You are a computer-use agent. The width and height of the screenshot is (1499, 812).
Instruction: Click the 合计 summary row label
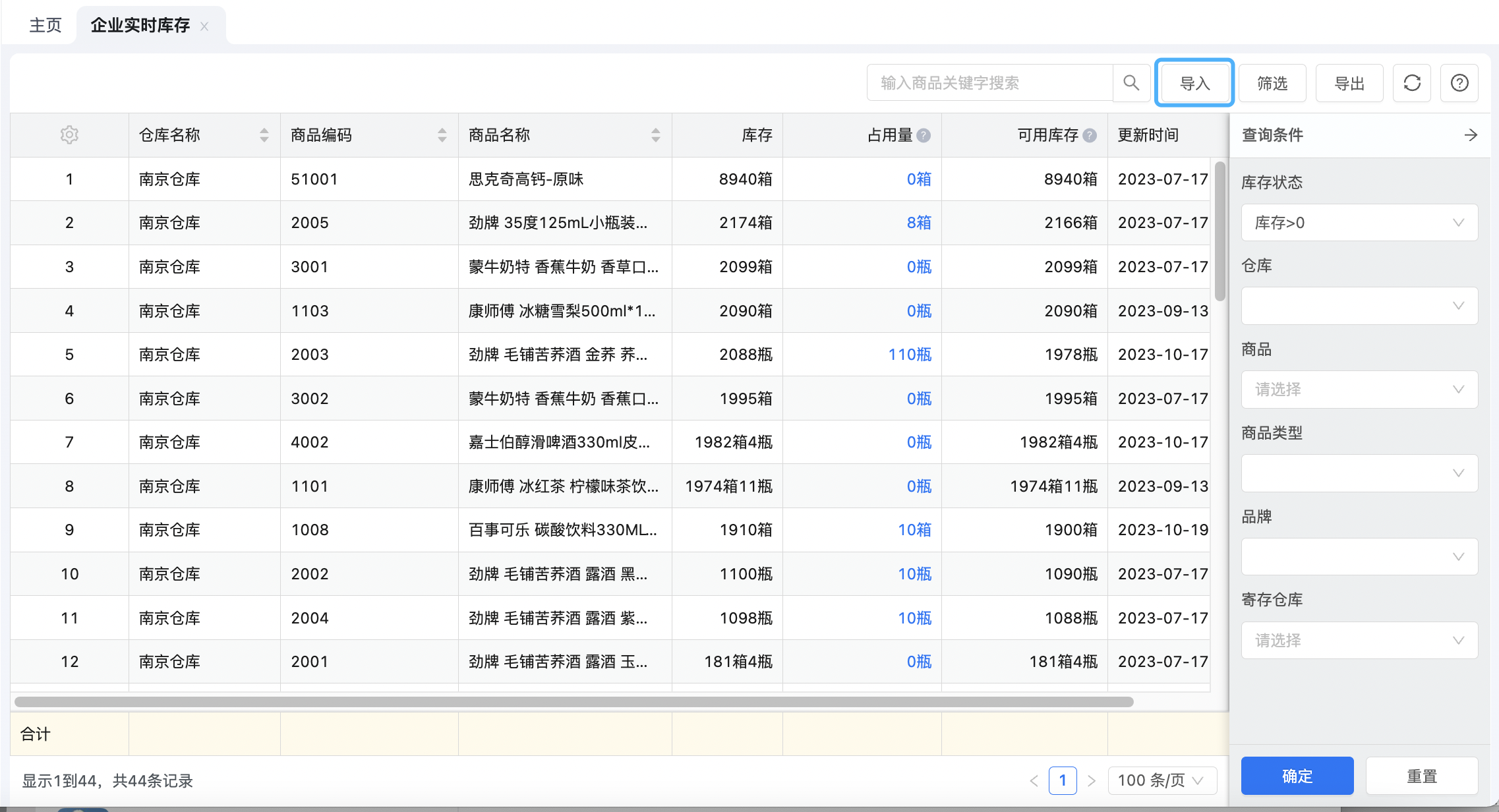[35, 734]
